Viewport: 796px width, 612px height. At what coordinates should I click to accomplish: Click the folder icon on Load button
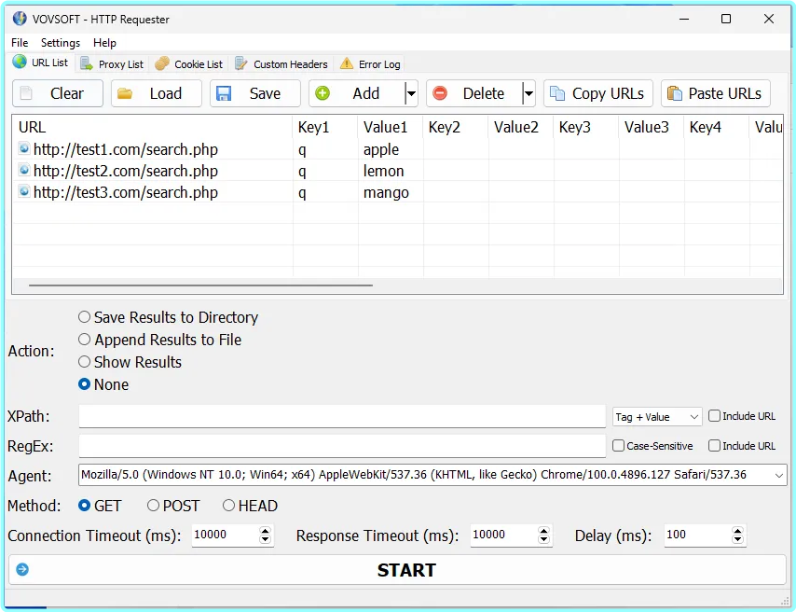(124, 93)
